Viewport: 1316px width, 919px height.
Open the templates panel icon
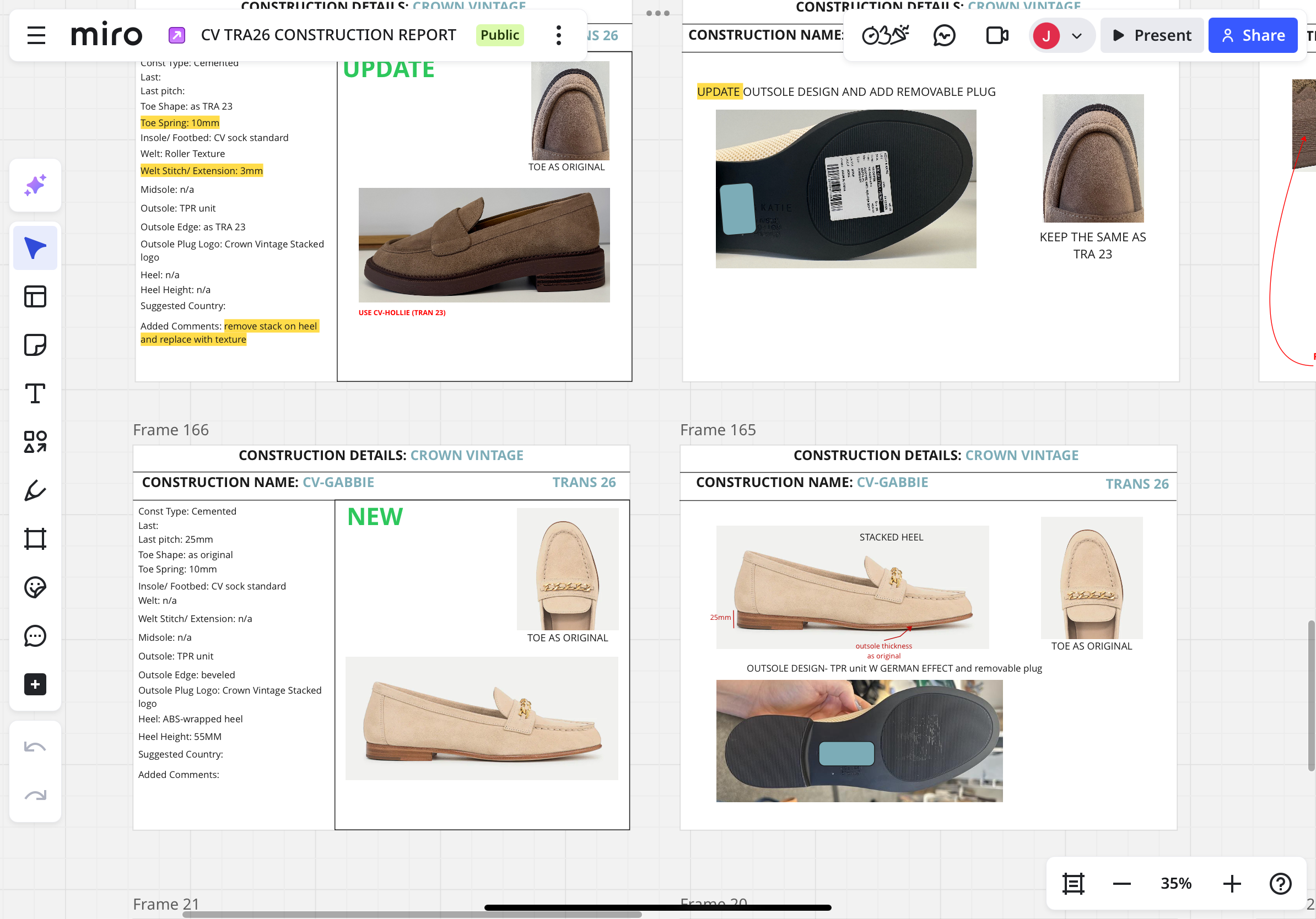pos(35,296)
